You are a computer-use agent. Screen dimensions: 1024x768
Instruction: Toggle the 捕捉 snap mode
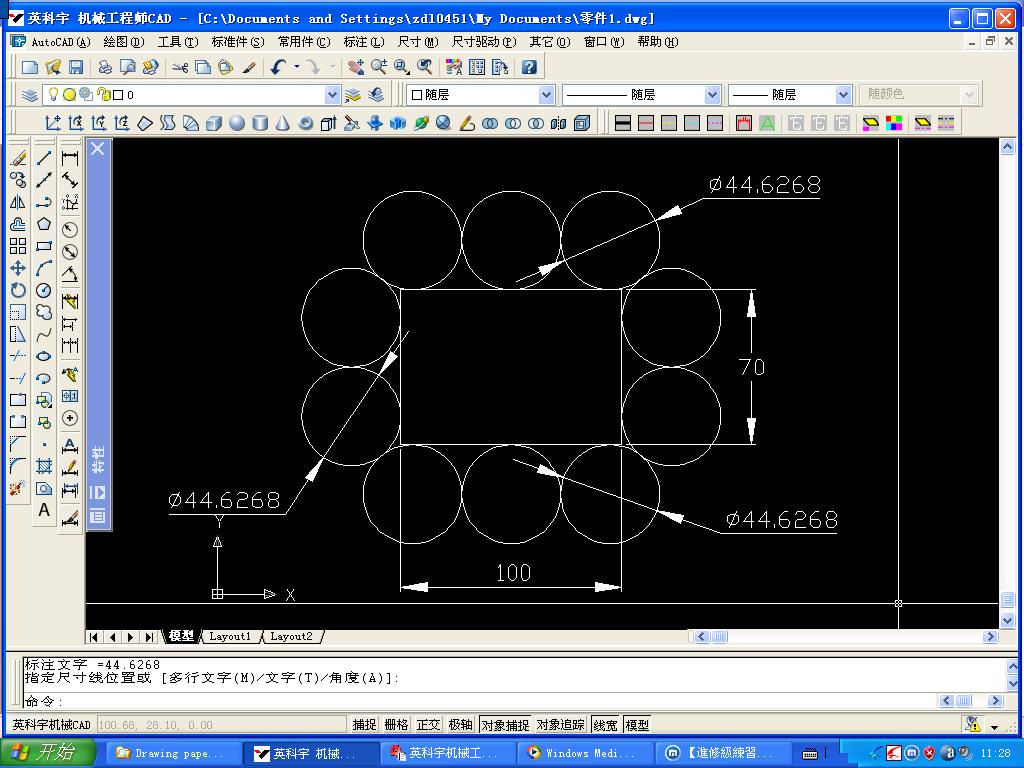(x=364, y=725)
